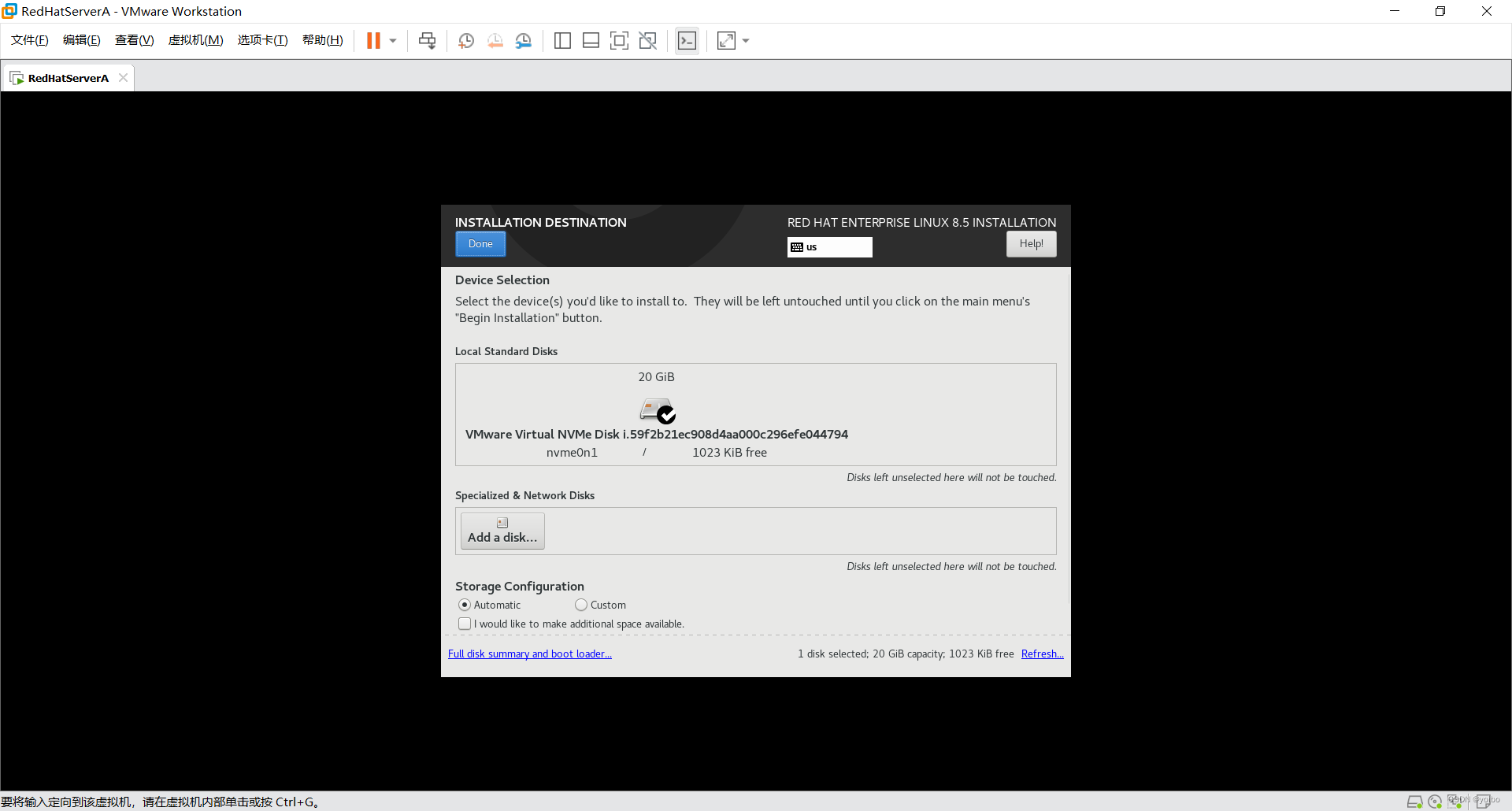
Task: Show or hide the library sidebar
Action: (x=562, y=41)
